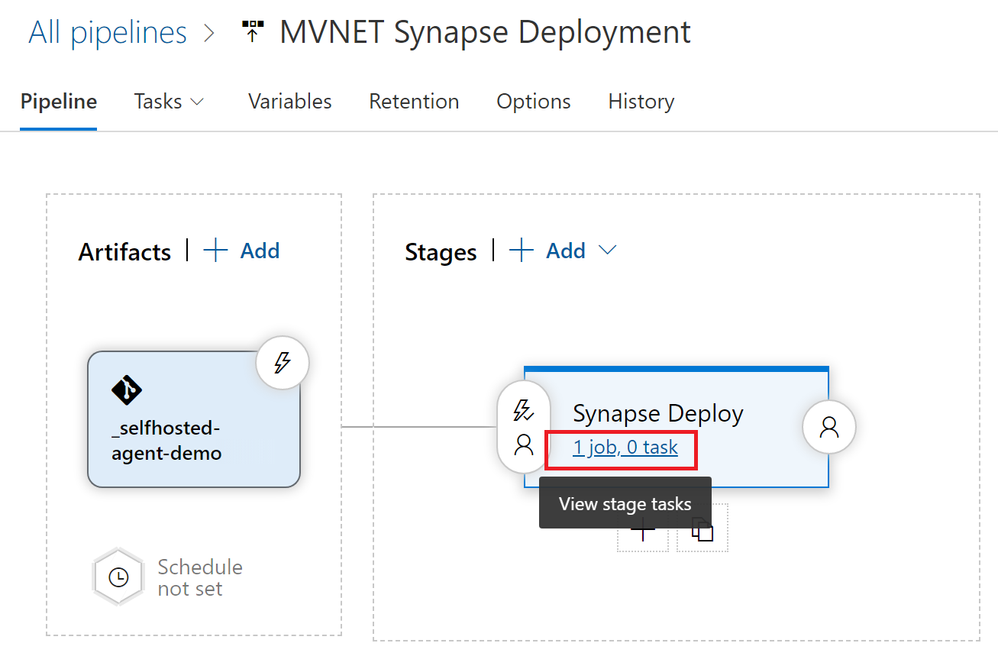998x650 pixels.
Task: Open the '1 job, 0 task' link
Action: tap(625, 447)
